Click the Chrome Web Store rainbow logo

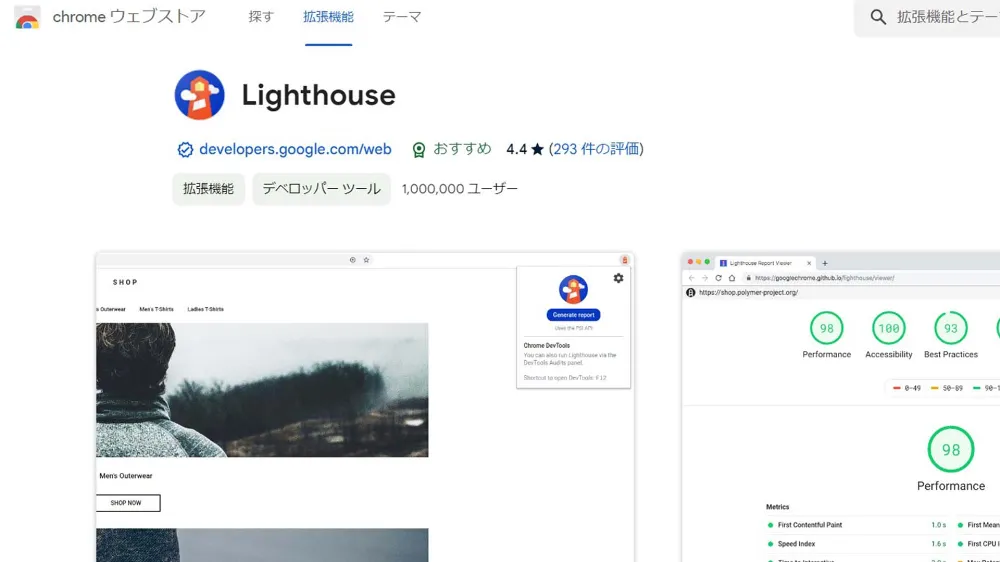(x=27, y=17)
